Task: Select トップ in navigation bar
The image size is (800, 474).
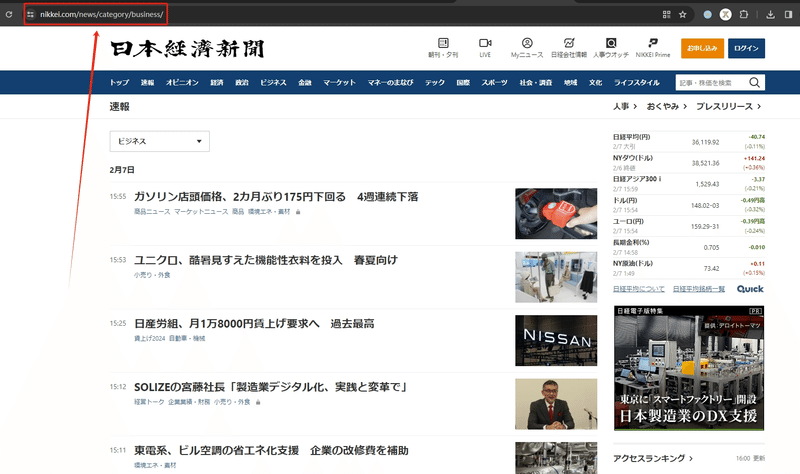Action: 119,82
